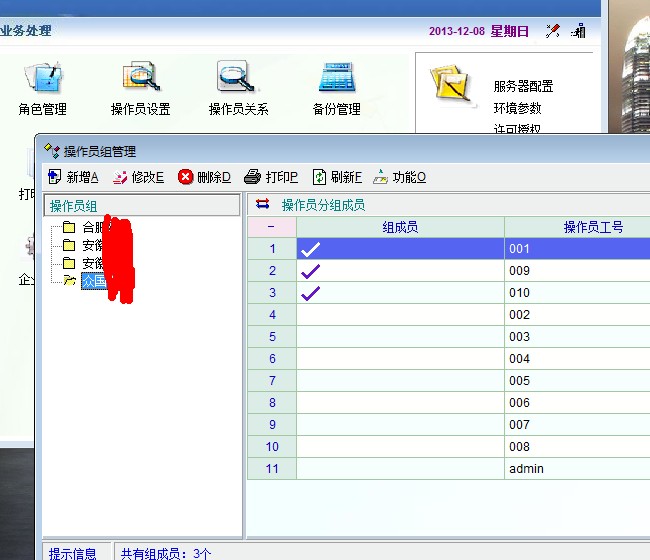Click the 环境参数 environment parameters link
650x560 pixels.
tap(517, 108)
